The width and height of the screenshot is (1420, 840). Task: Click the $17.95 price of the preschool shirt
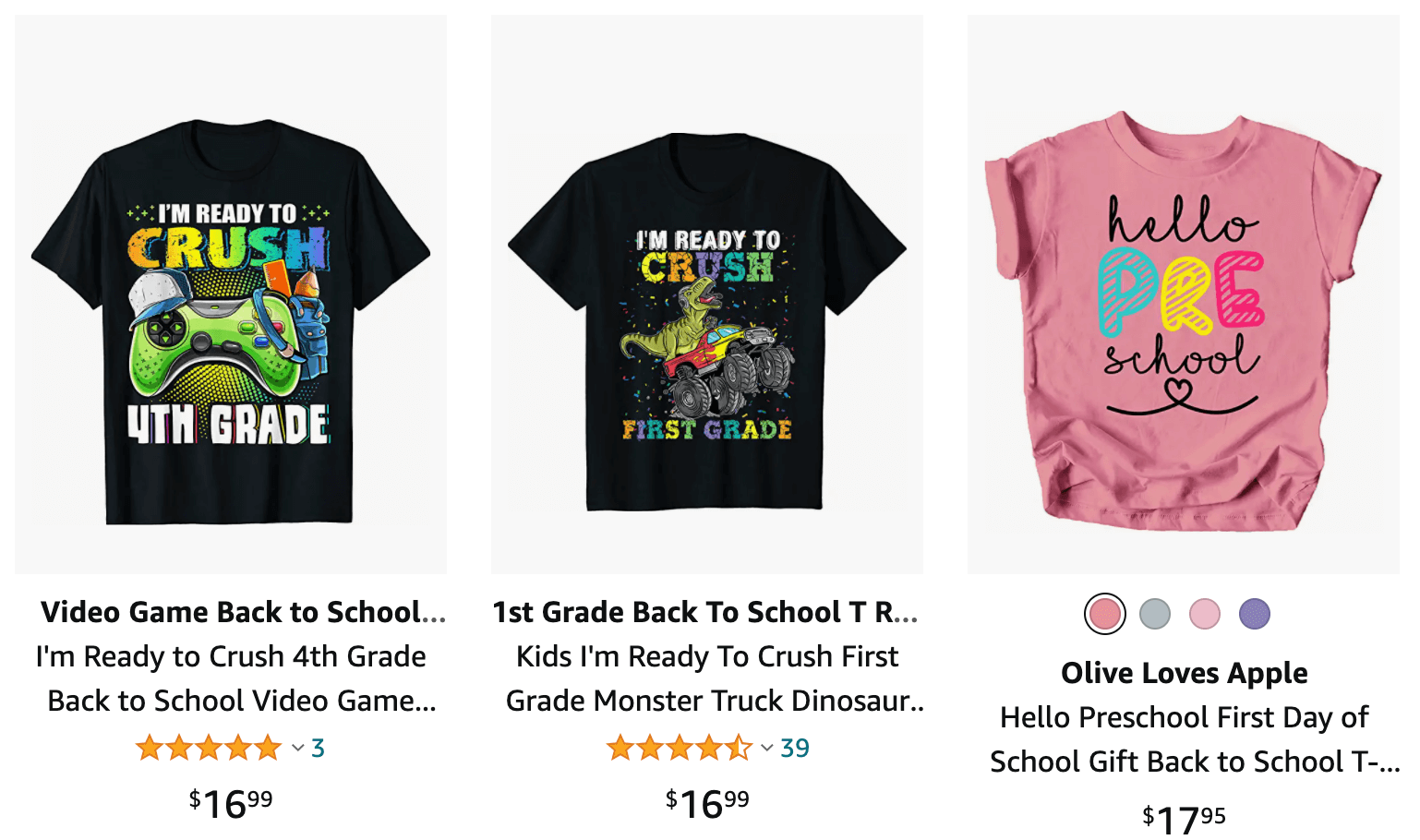click(x=1183, y=815)
